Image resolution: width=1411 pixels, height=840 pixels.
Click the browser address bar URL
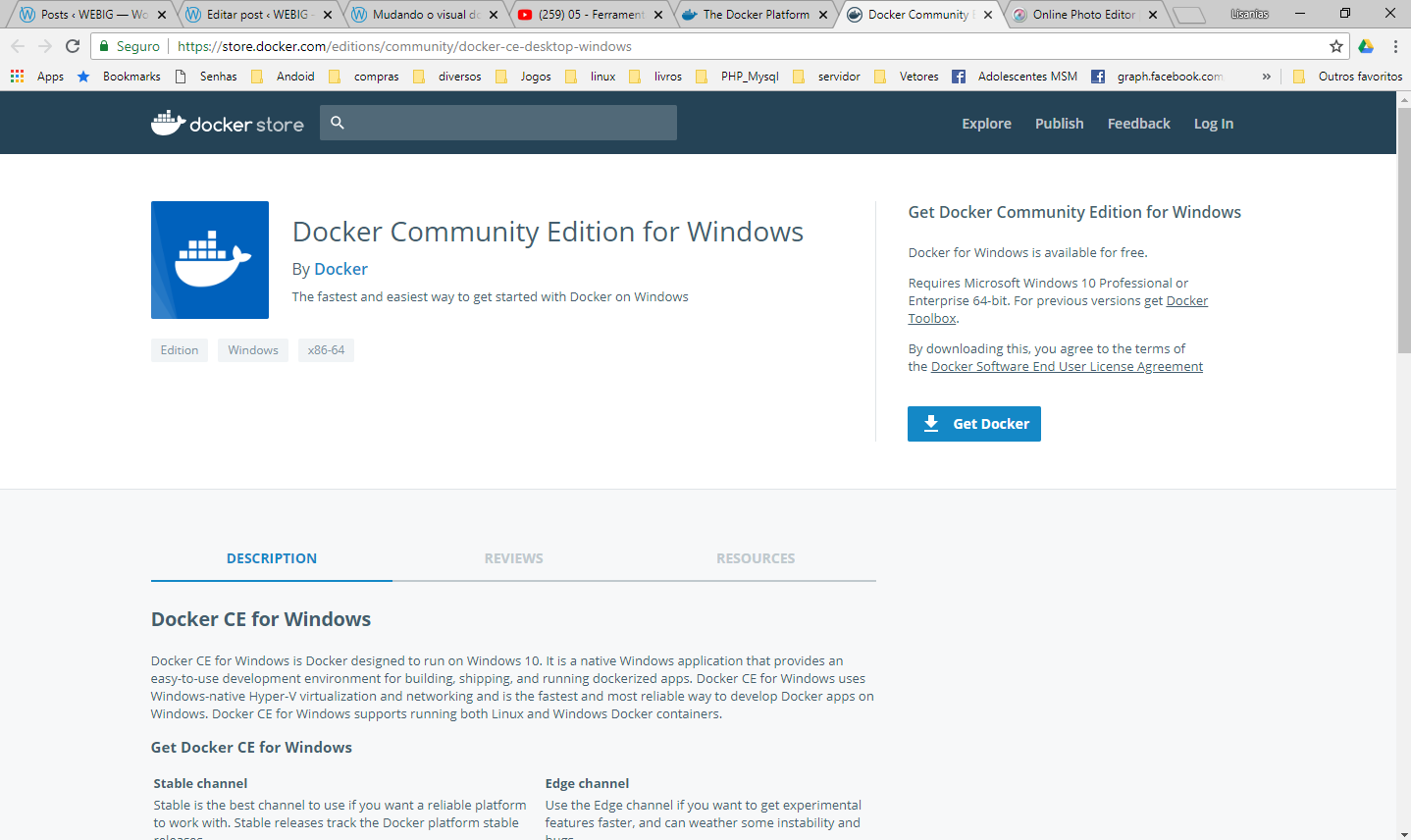point(404,46)
